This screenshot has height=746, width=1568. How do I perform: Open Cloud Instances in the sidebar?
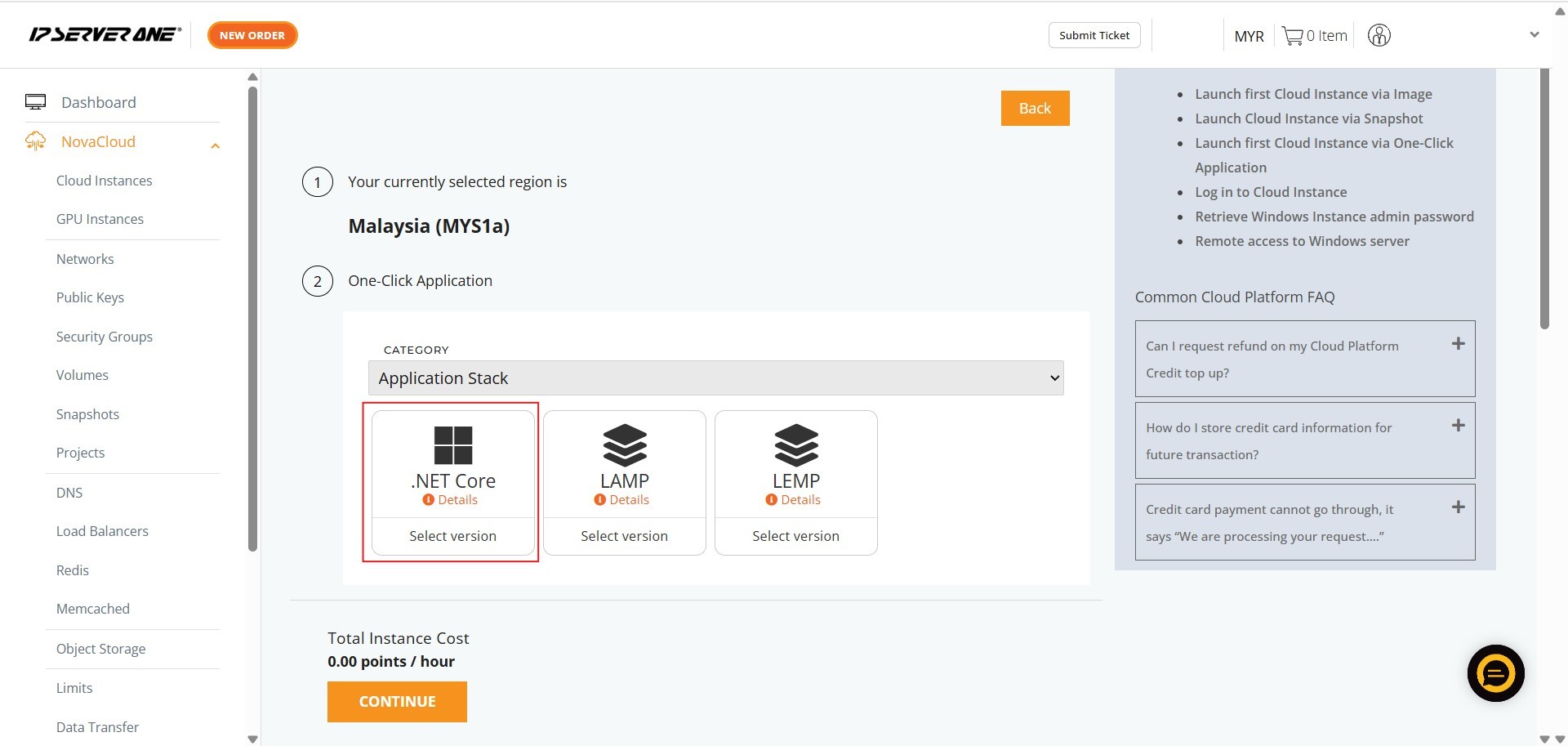click(104, 181)
